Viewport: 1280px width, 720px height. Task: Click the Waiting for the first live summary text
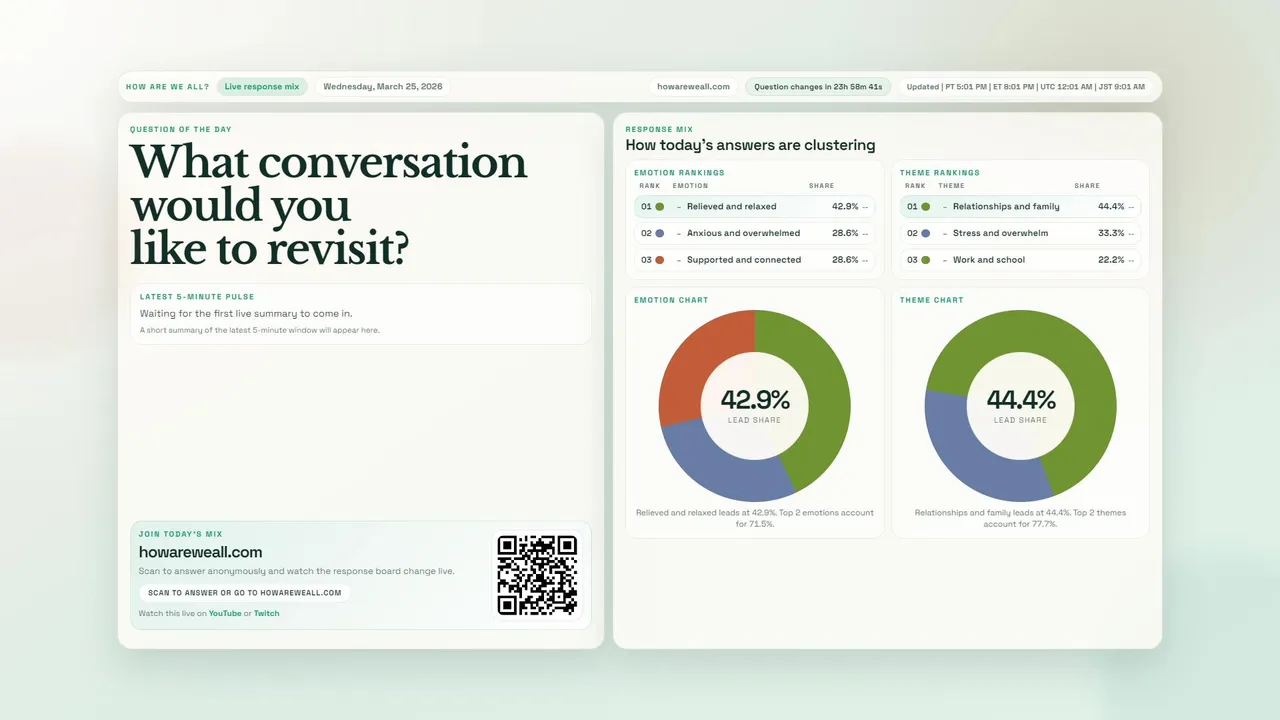coord(246,314)
